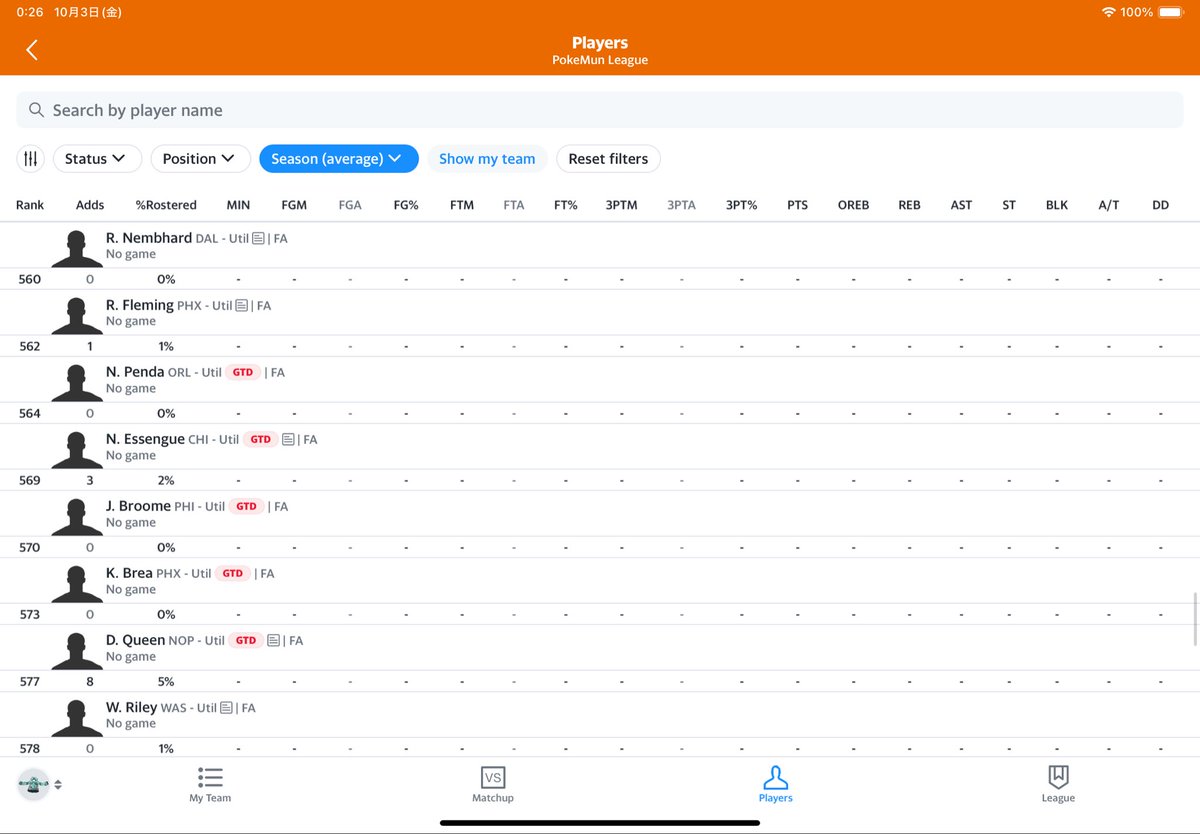
Task: Tap the GTD badge for N. Penda
Action: coord(243,373)
